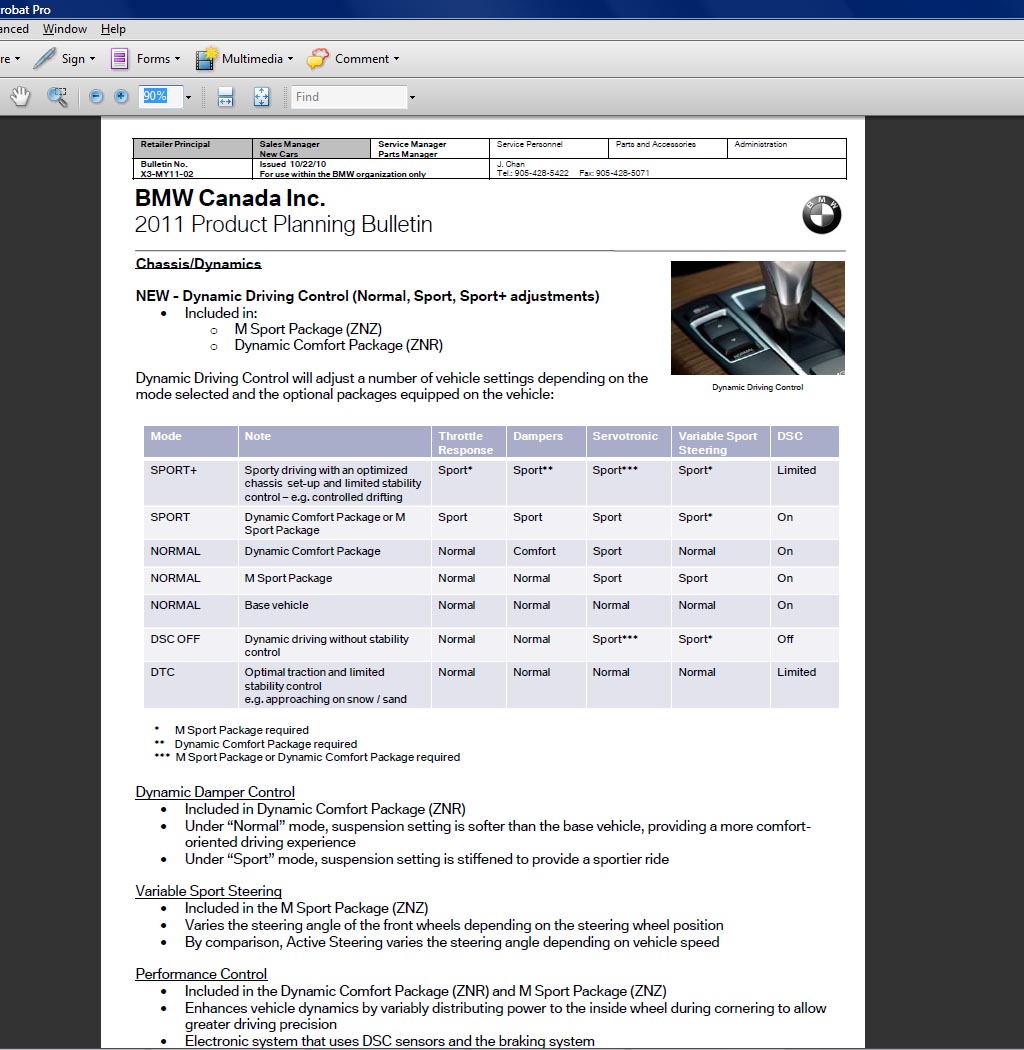Click the Dynamic Driving Control photo
The height and width of the screenshot is (1050, 1024).
coord(757,317)
